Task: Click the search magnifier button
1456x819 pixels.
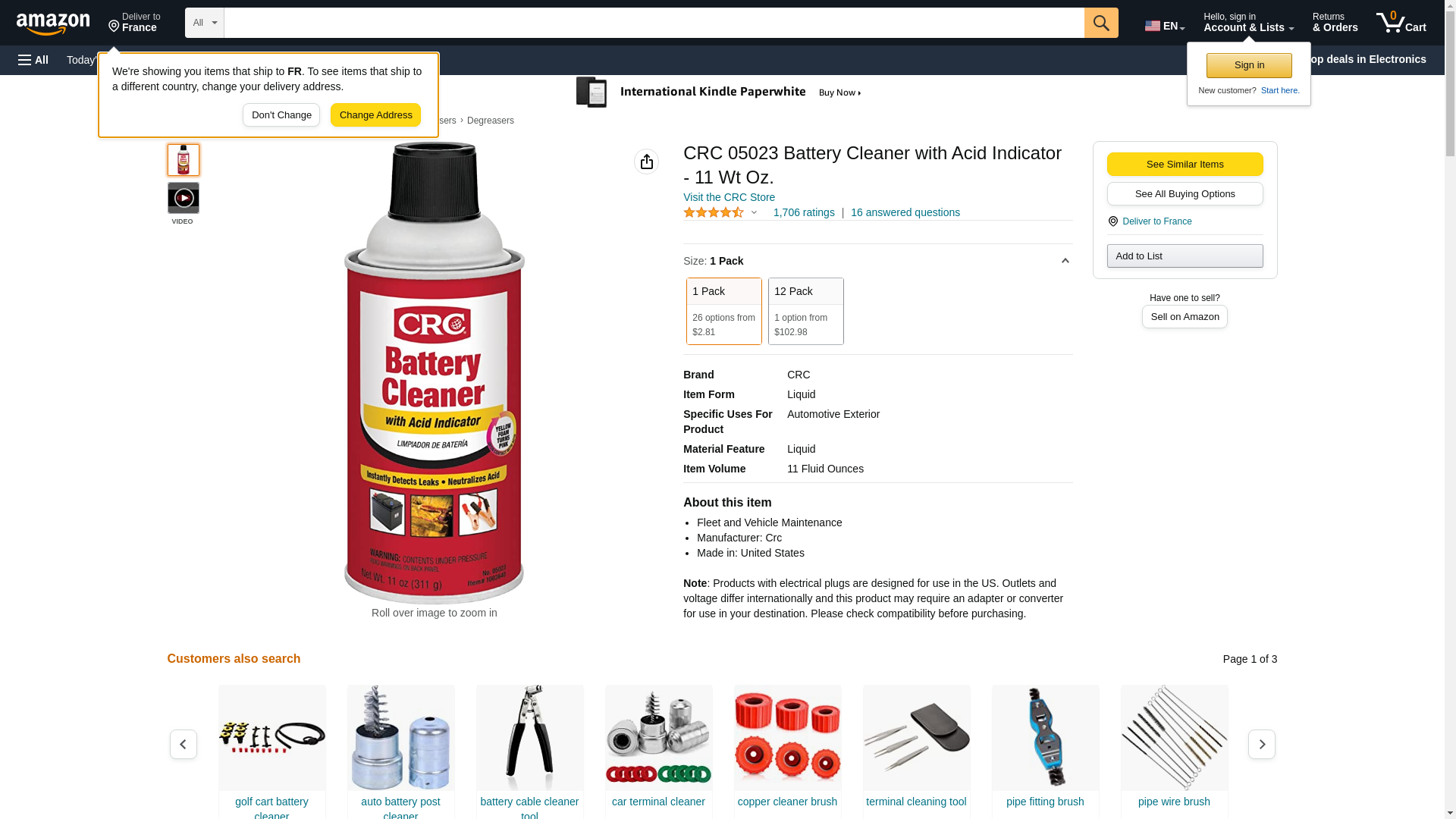Action: coord(1101,23)
